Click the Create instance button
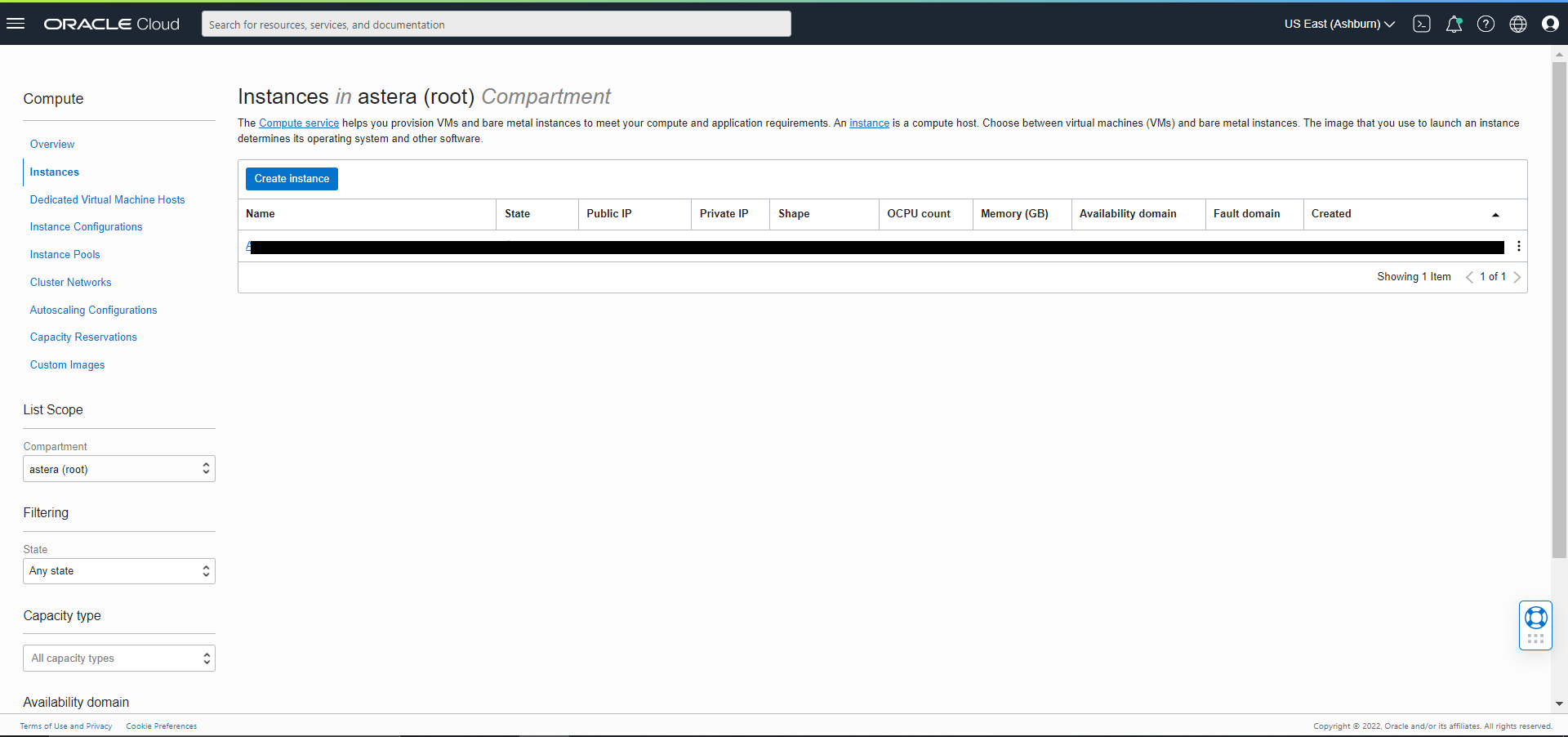 coord(292,179)
